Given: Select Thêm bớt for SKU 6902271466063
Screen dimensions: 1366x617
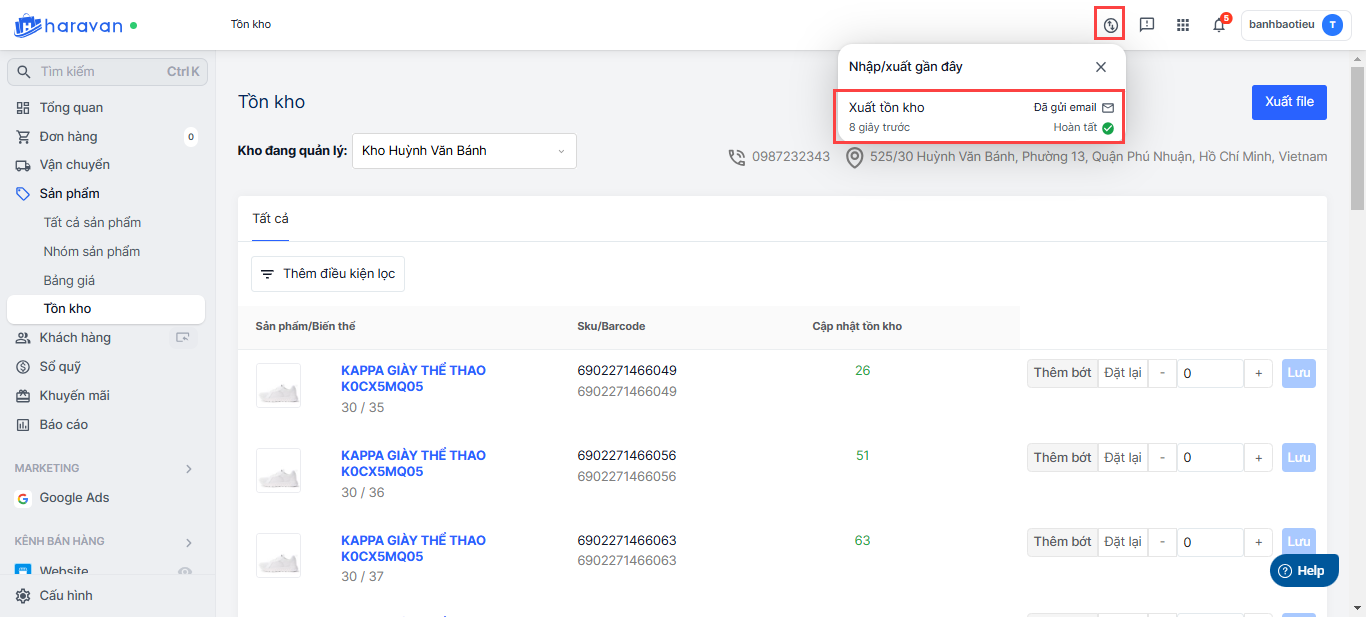Looking at the screenshot, I should coord(1062,542).
